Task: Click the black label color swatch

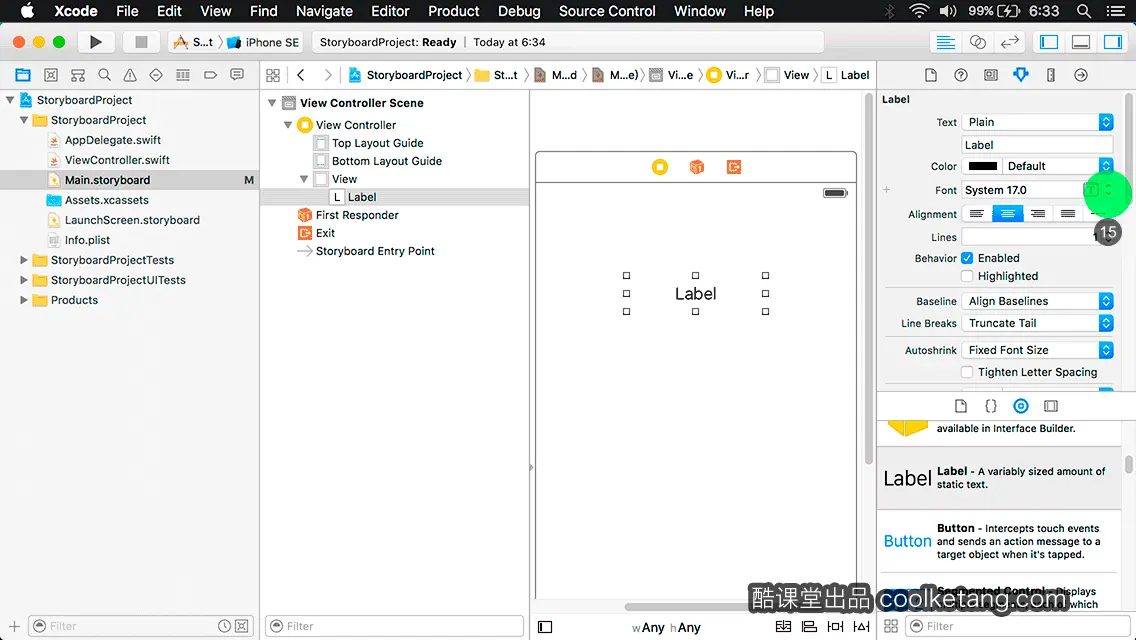Action: point(982,166)
